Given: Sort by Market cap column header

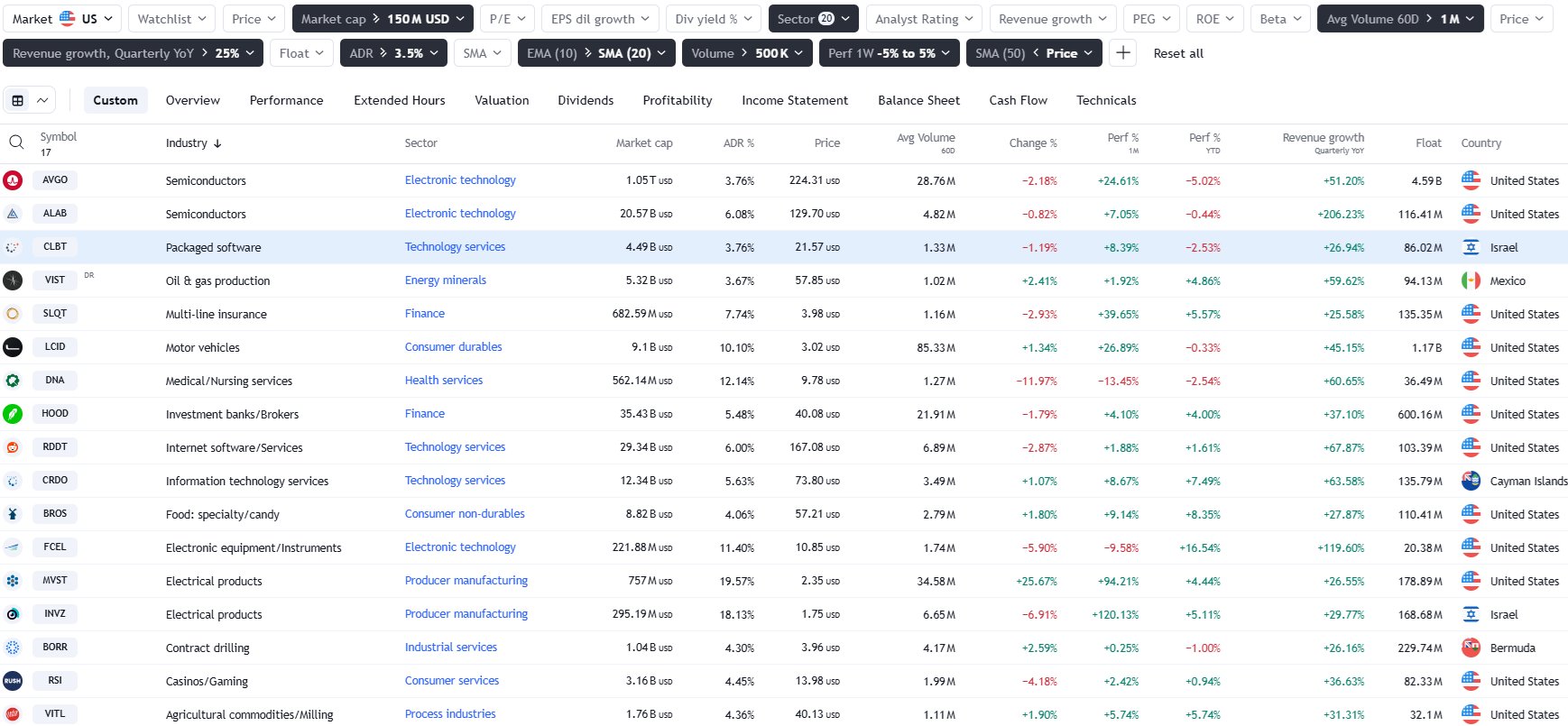Looking at the screenshot, I should [x=643, y=143].
